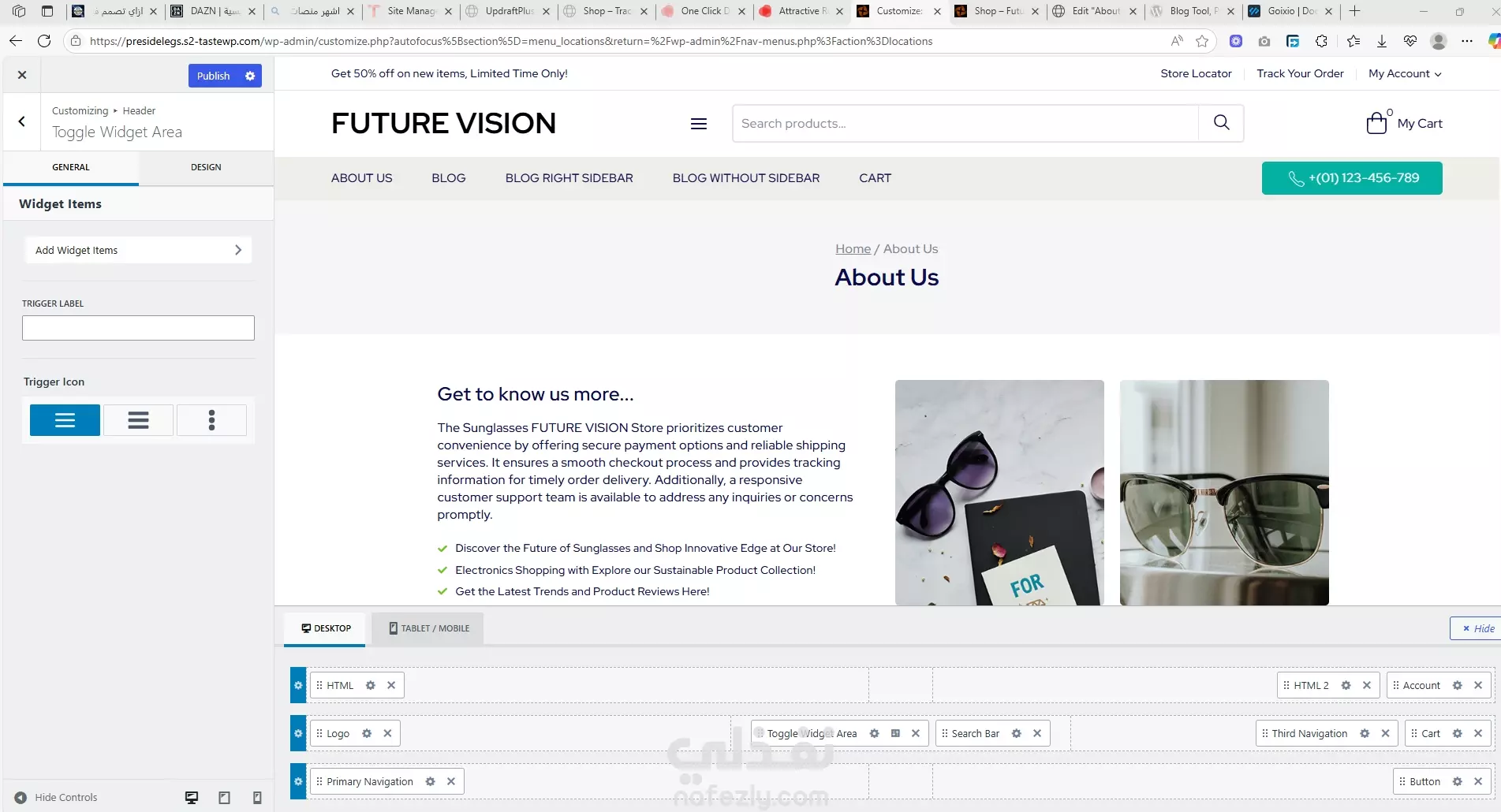
Task: Open bottom row settings gear beside Primary Navigation
Action: (x=298, y=781)
